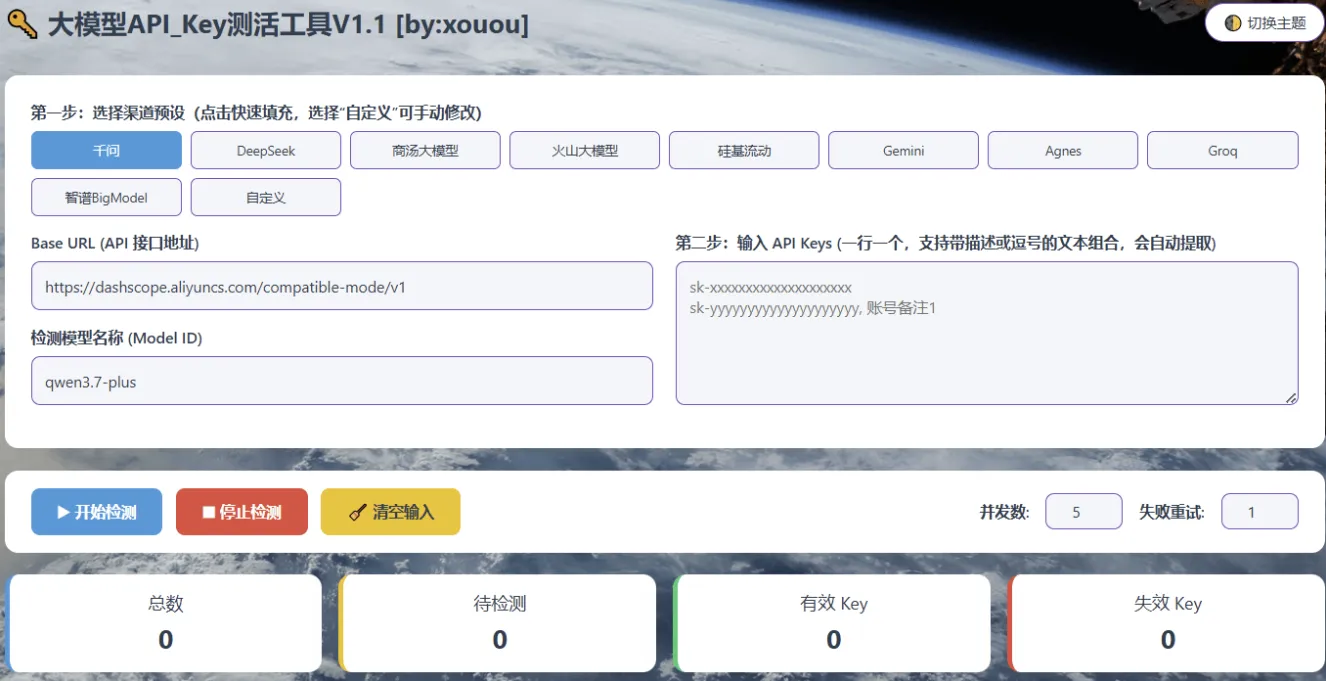This screenshot has width=1326, height=681.
Task: Click the key icon beside the title
Action: [x=23, y=25]
